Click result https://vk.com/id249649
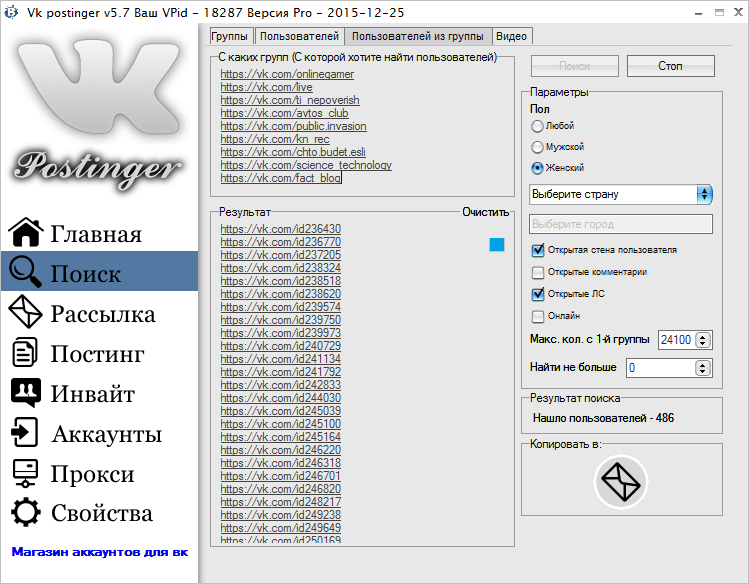 (x=281, y=528)
